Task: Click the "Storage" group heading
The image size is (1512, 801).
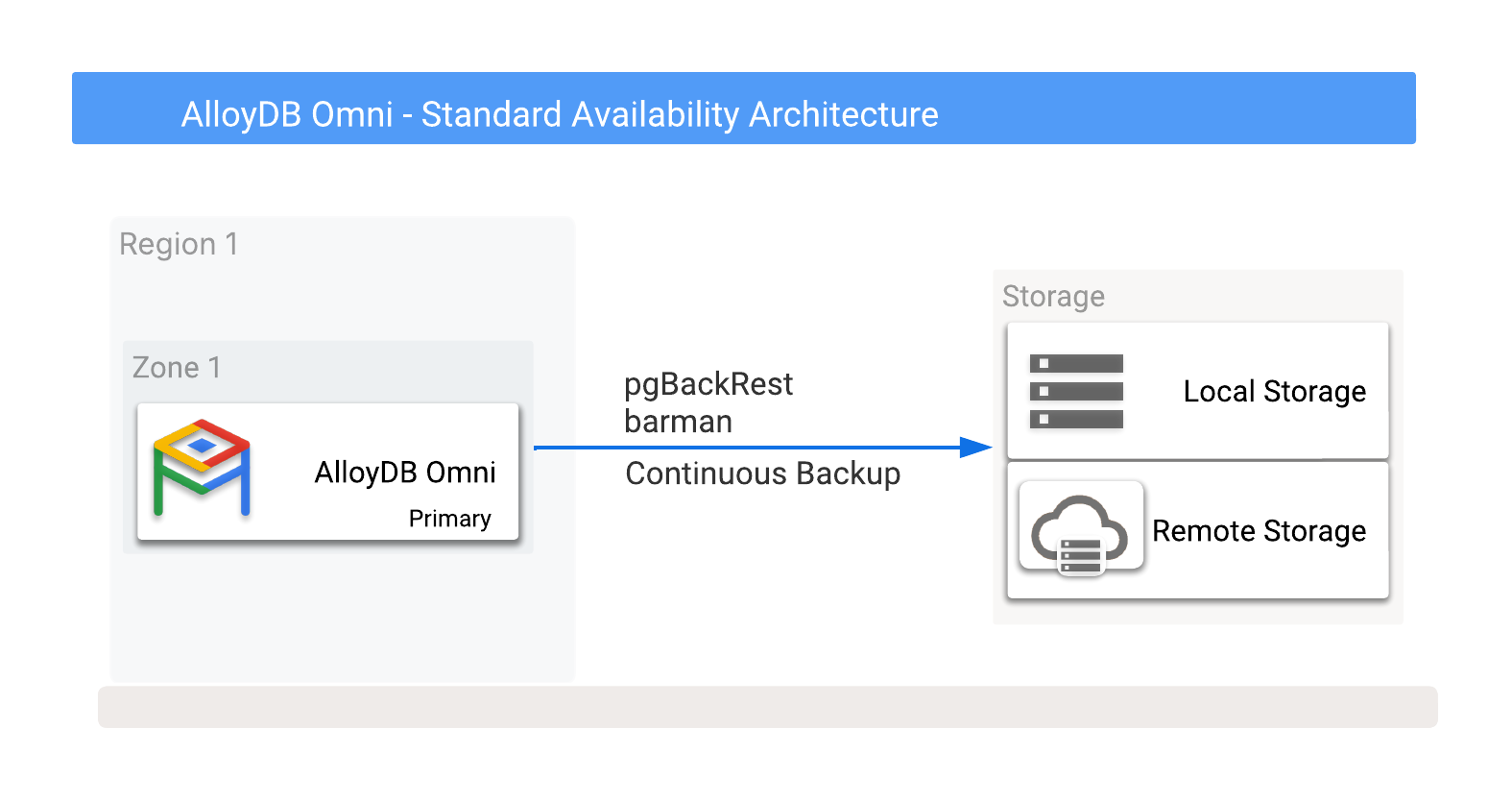Action: tap(1053, 296)
